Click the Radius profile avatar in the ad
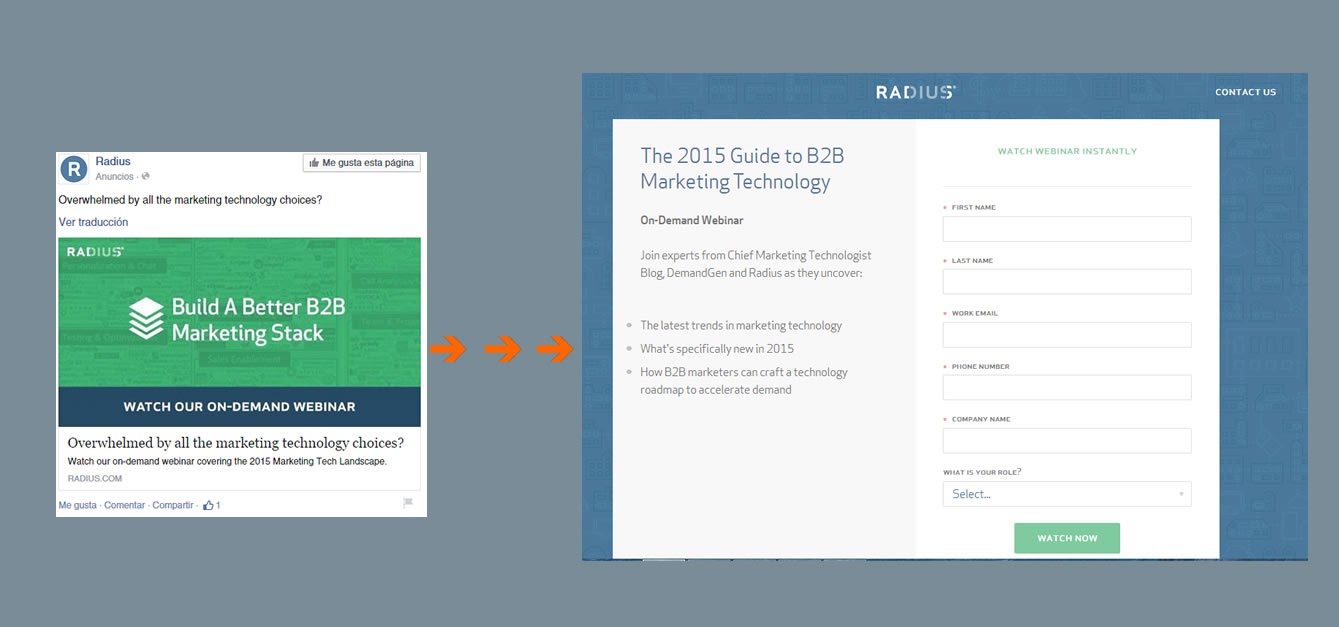1339x627 pixels. (x=74, y=169)
